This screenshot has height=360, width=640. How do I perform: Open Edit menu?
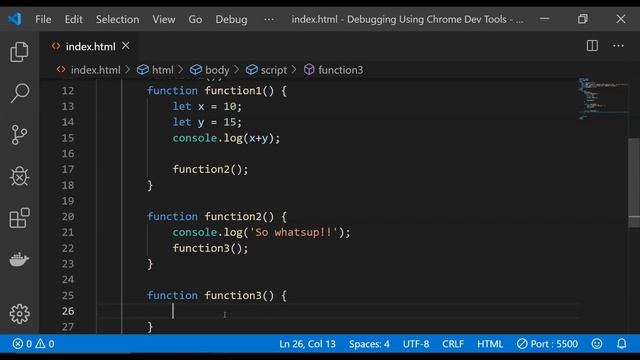coord(73,19)
